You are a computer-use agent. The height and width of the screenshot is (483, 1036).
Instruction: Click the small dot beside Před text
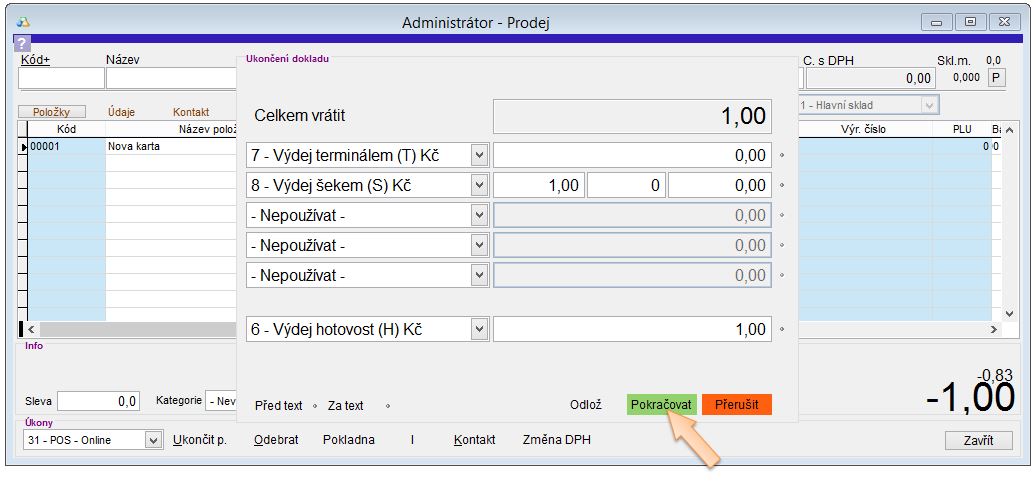pyautogui.click(x=314, y=406)
